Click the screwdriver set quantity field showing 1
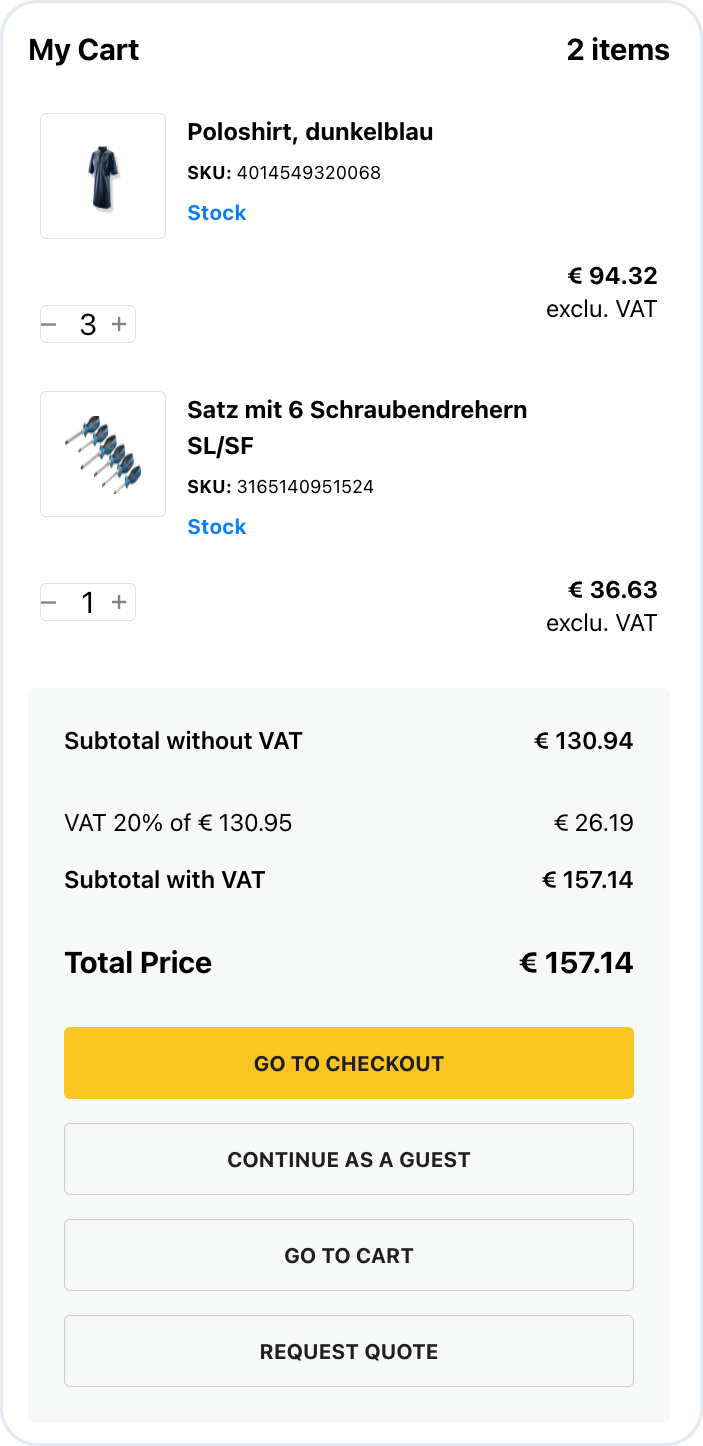703x1446 pixels. (x=87, y=602)
